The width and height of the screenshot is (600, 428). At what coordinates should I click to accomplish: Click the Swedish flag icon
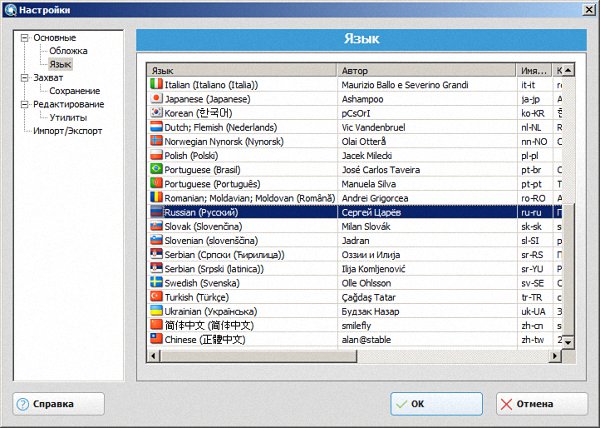click(155, 283)
